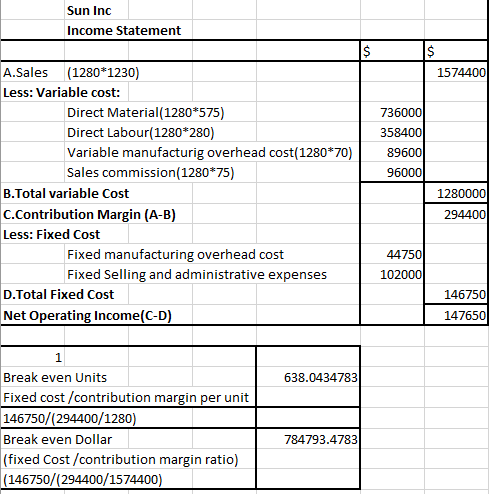Select 'Sales commission(1280*75)' cell
This screenshot has width=489, height=494.
(151, 173)
